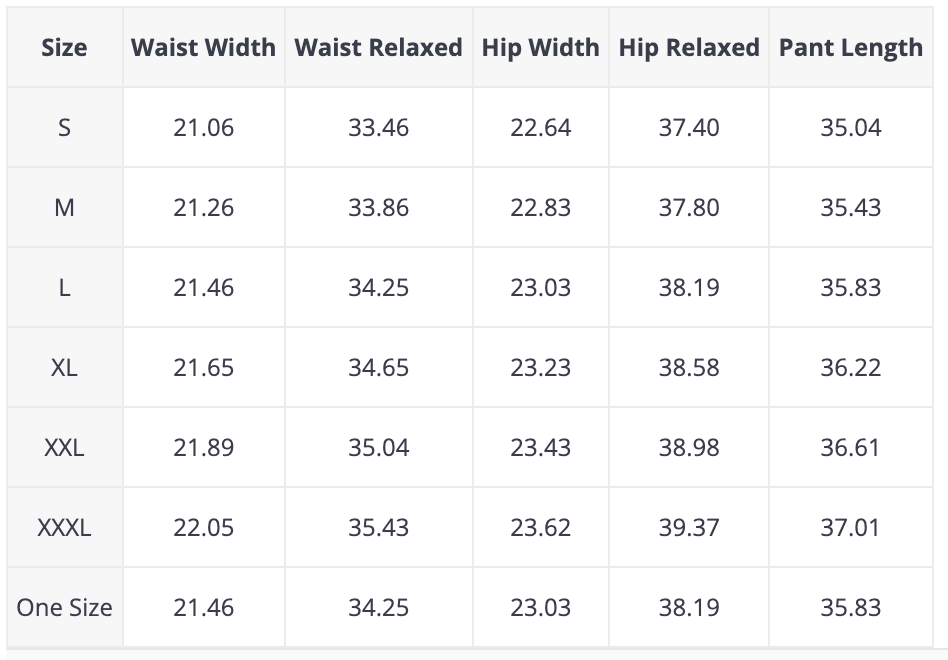Click the Hip Relaxed header cell

(689, 47)
